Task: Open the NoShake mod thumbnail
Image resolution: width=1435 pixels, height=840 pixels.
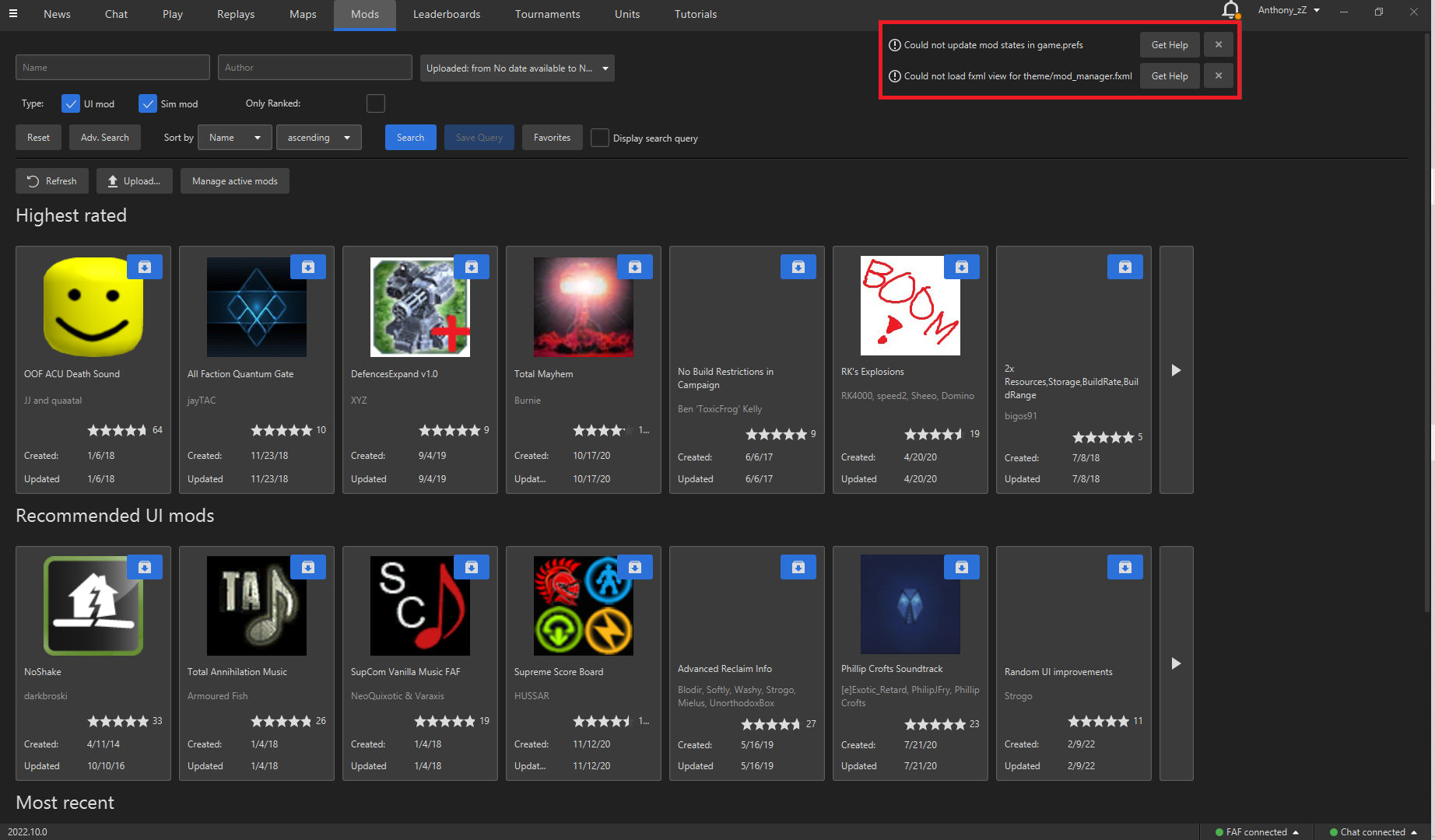Action: coord(93,606)
